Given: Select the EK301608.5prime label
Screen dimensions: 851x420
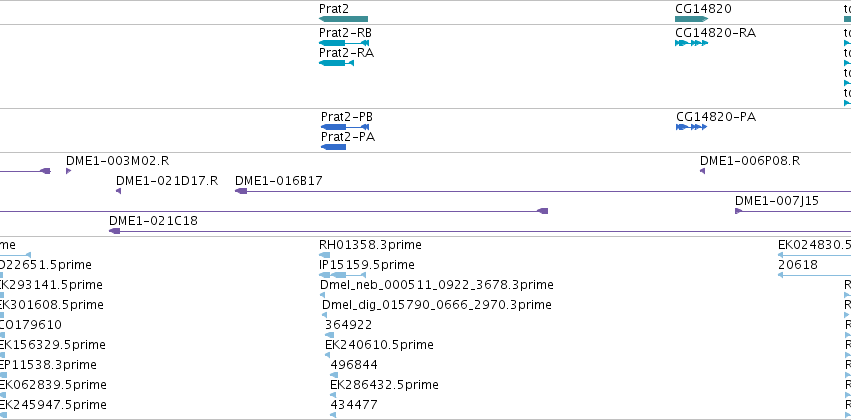Looking at the screenshot, I should click(52, 305).
